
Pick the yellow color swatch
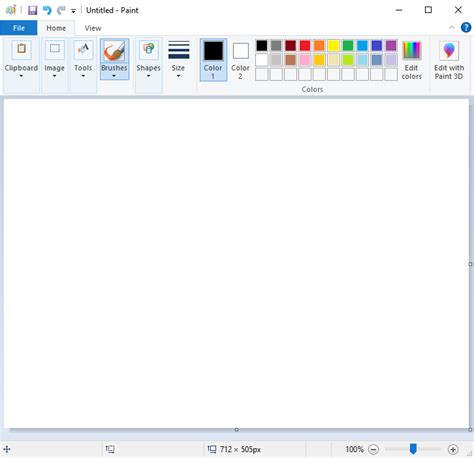point(333,45)
